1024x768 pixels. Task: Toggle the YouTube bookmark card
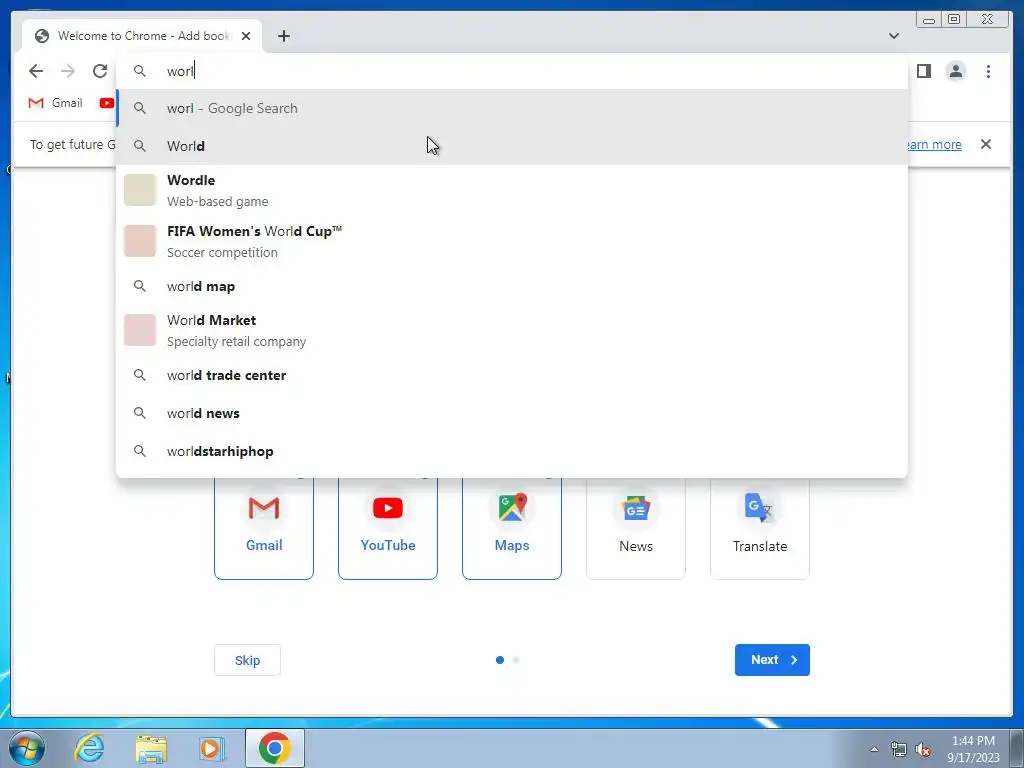pyautogui.click(x=388, y=528)
